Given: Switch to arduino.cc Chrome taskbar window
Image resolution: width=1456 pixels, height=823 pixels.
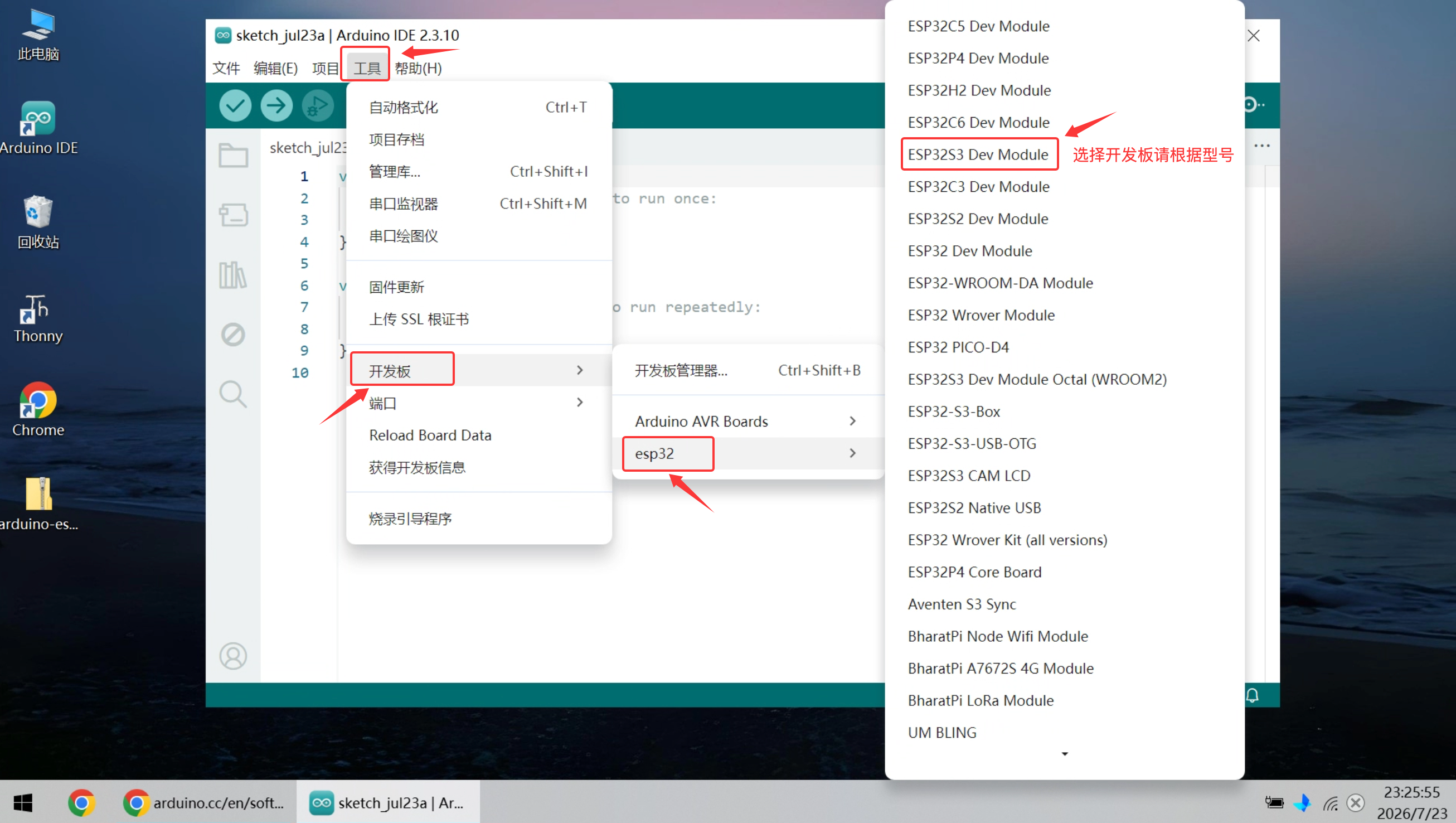Looking at the screenshot, I should point(205,802).
